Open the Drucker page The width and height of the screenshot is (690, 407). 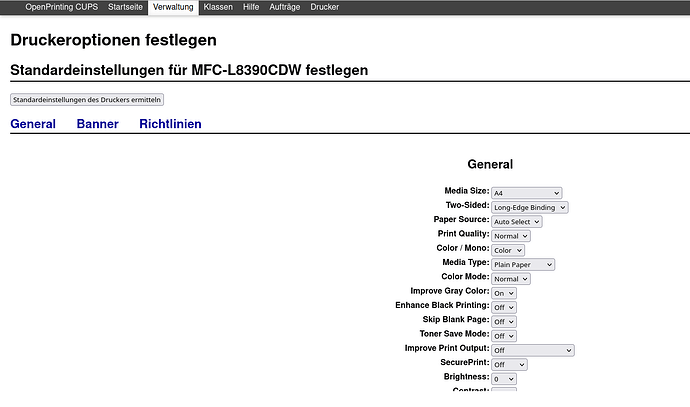coord(325,7)
